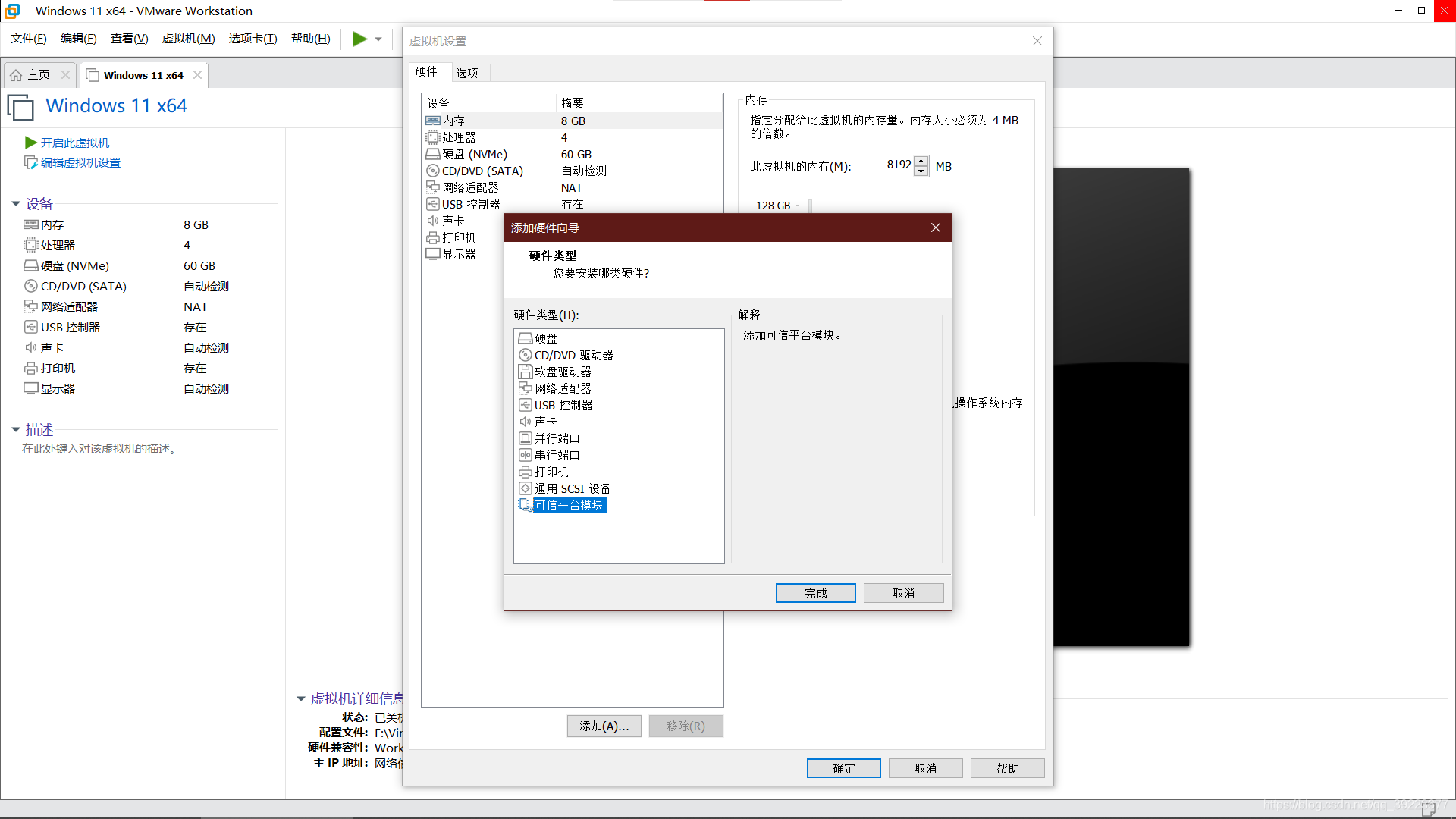
Task: Select 并行端口 icon in wizard list
Action: coord(525,438)
